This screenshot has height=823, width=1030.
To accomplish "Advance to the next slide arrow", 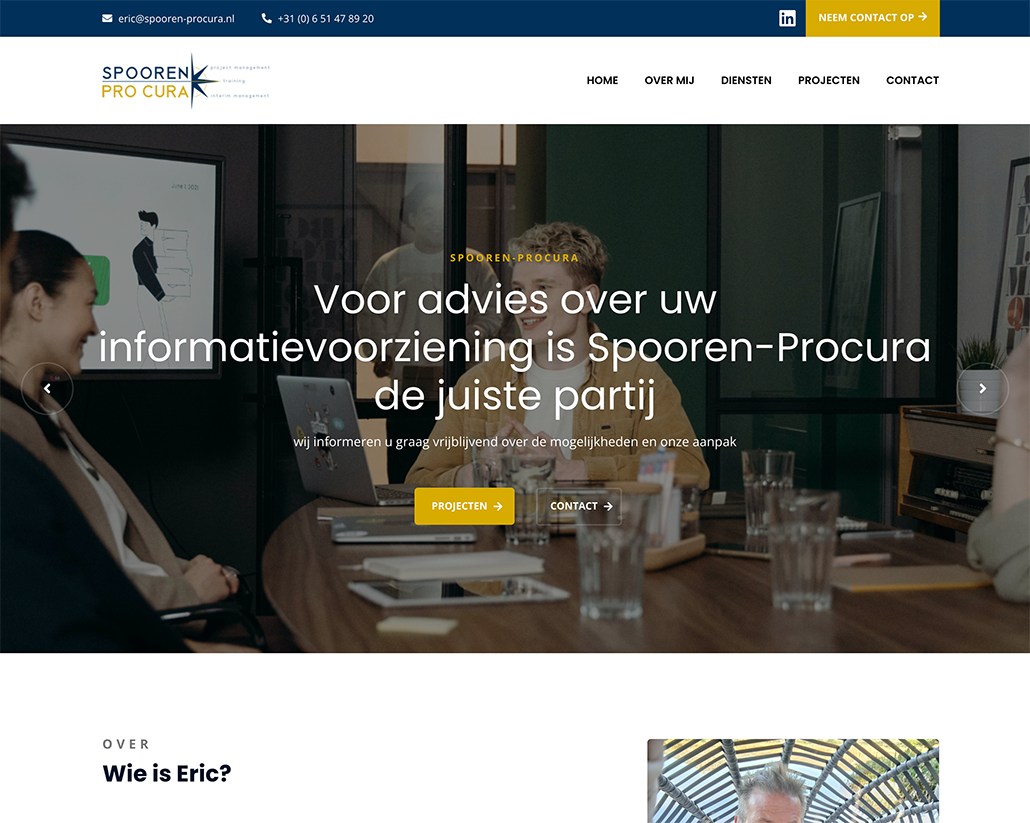I will coord(983,388).
